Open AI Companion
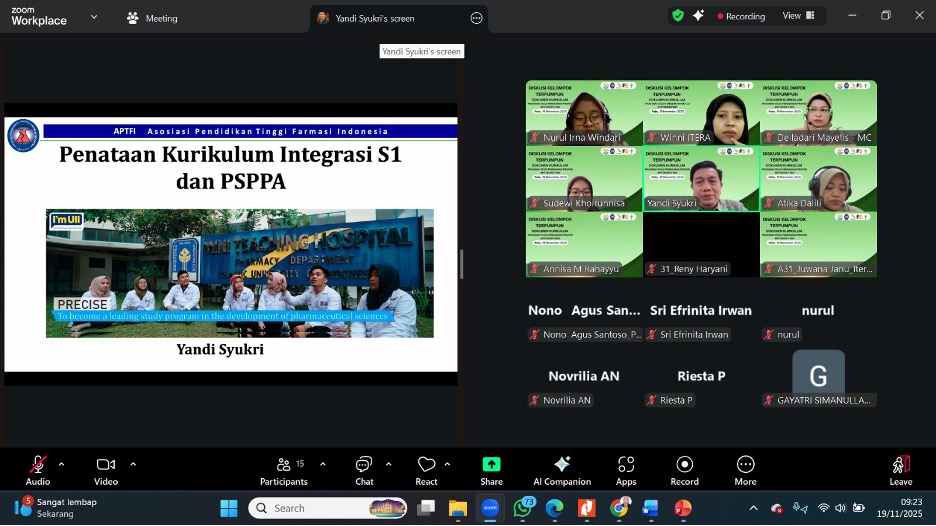Viewport: 936px width, 526px height. pos(562,465)
